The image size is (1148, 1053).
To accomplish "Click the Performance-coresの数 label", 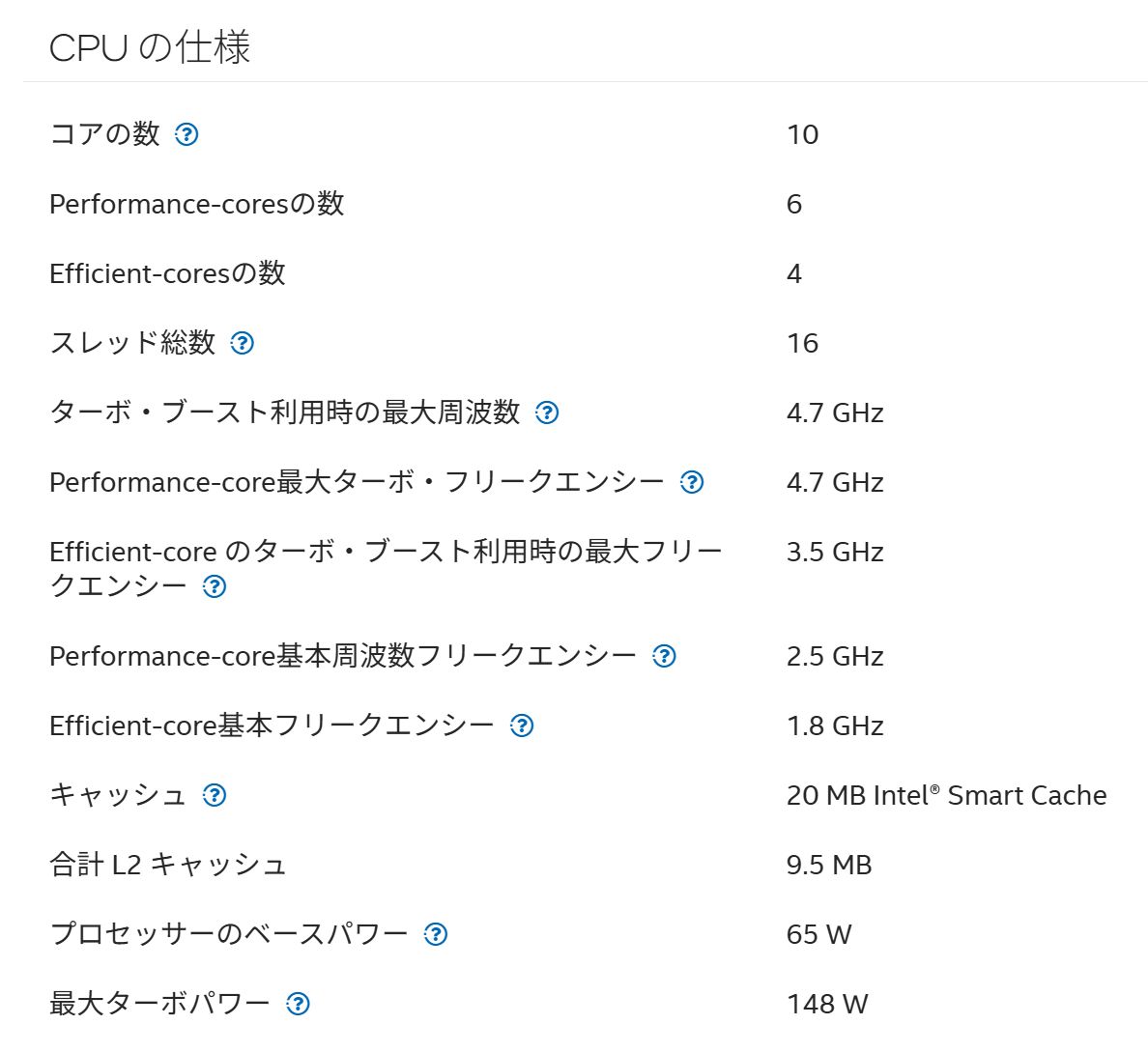I will [x=197, y=204].
